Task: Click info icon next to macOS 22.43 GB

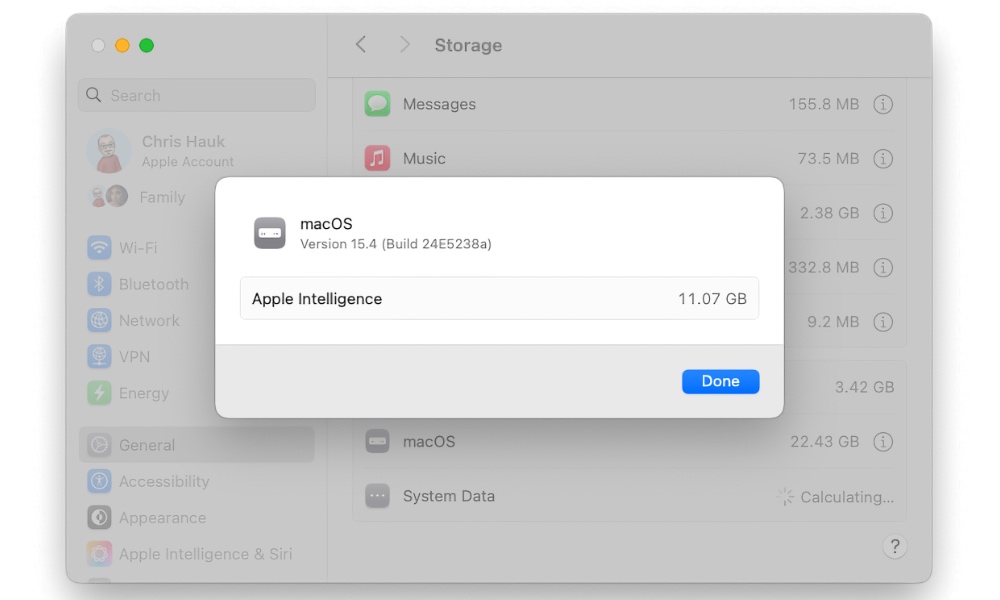Action: click(x=883, y=441)
